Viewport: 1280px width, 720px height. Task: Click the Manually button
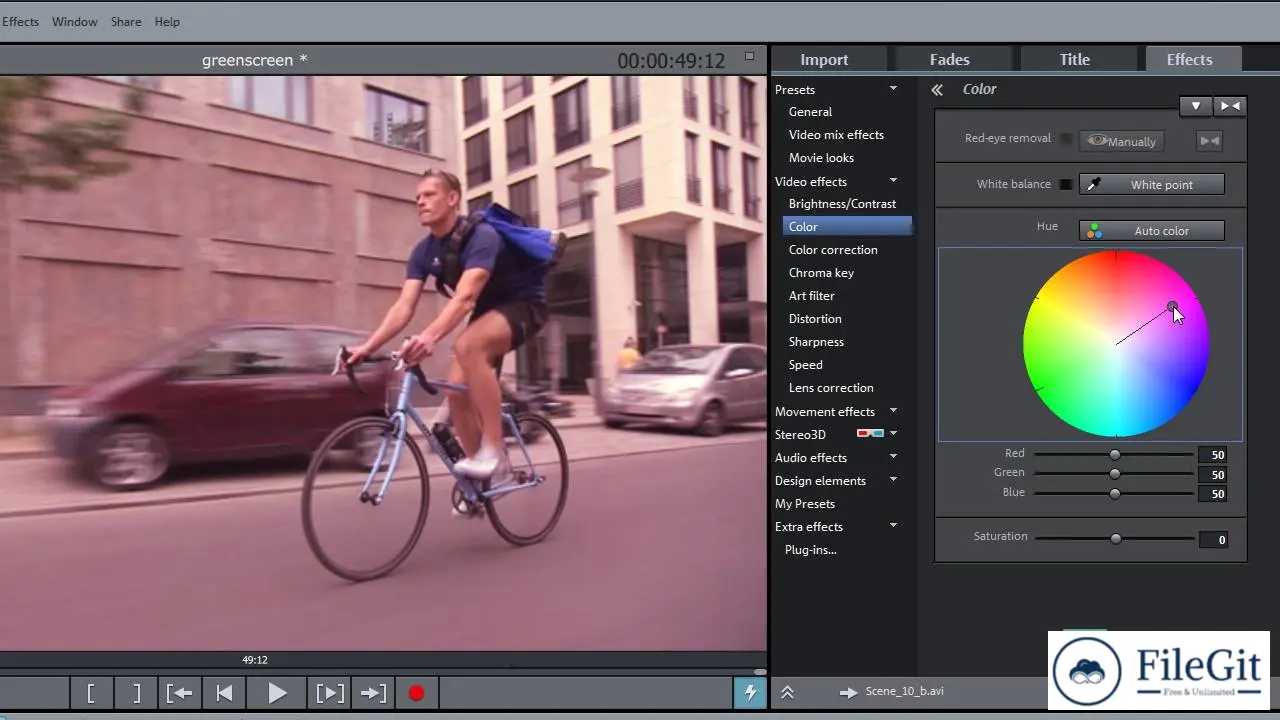1121,141
